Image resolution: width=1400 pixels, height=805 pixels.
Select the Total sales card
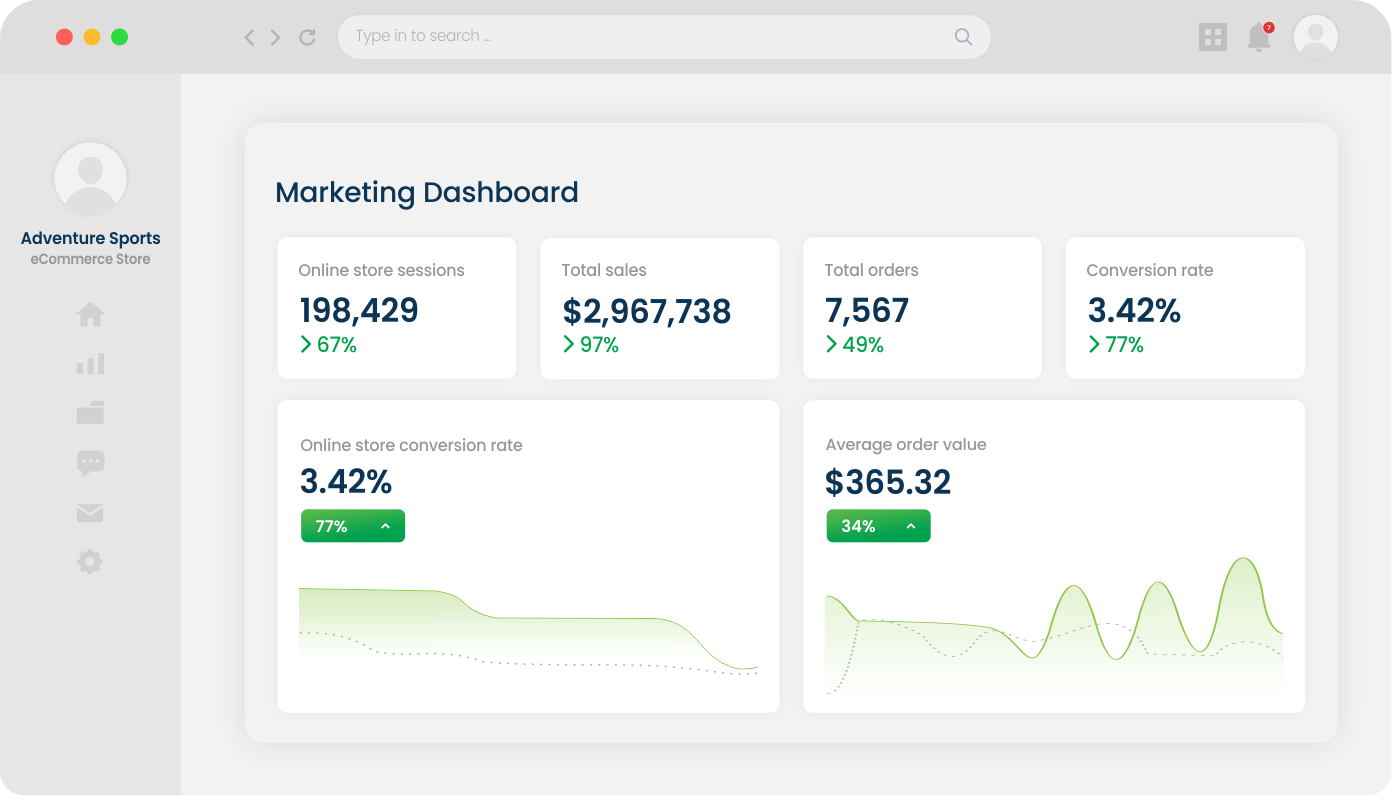click(x=659, y=308)
